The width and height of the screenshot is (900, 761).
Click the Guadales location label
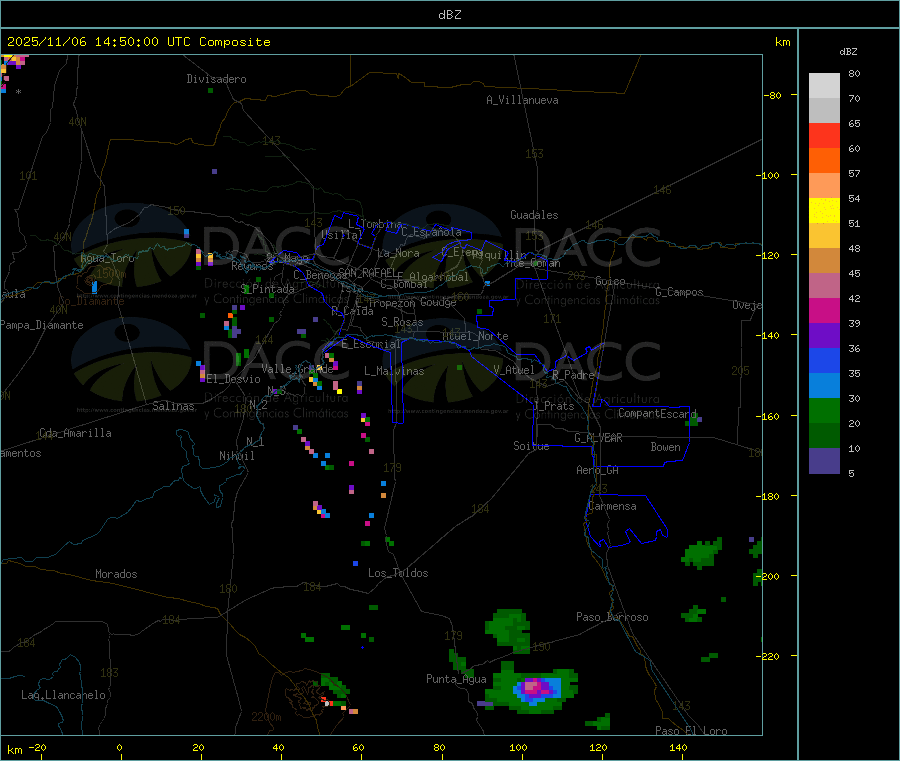[x=534, y=215]
